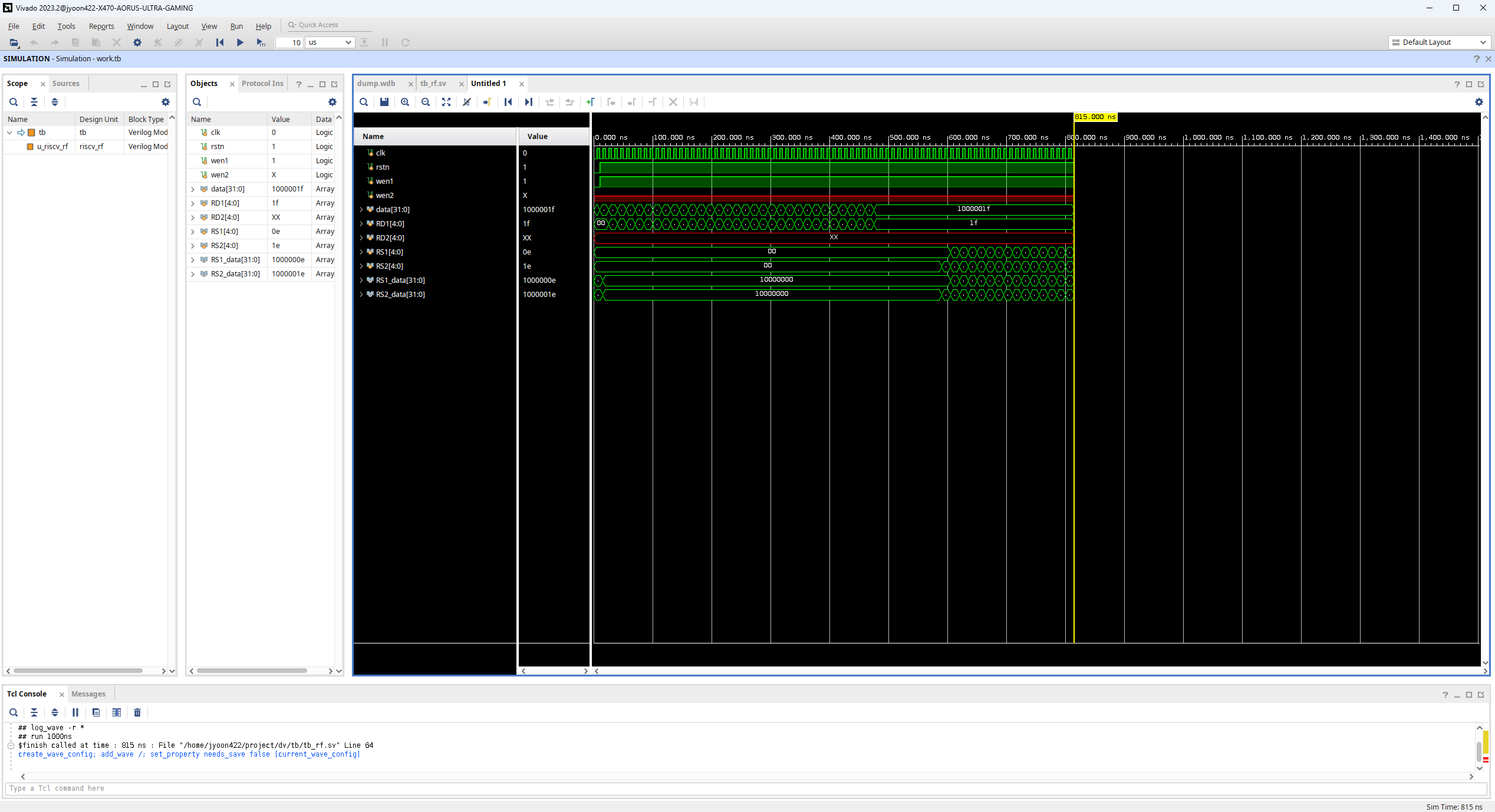Open the Reports menu
1495x812 pixels.
tap(101, 27)
